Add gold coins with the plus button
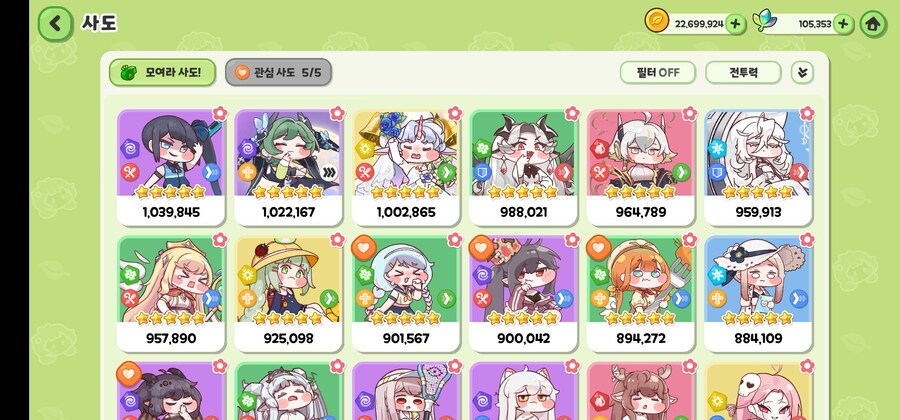900x420 pixels. [x=736, y=24]
